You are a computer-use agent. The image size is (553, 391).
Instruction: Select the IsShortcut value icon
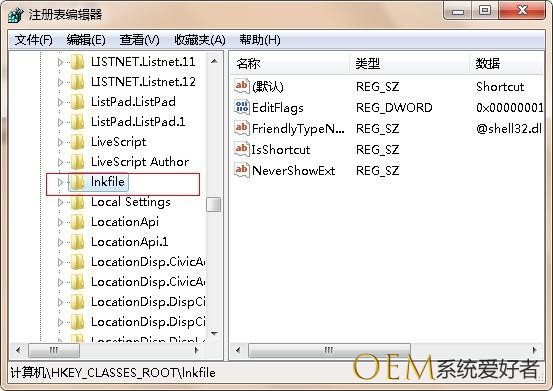242,149
